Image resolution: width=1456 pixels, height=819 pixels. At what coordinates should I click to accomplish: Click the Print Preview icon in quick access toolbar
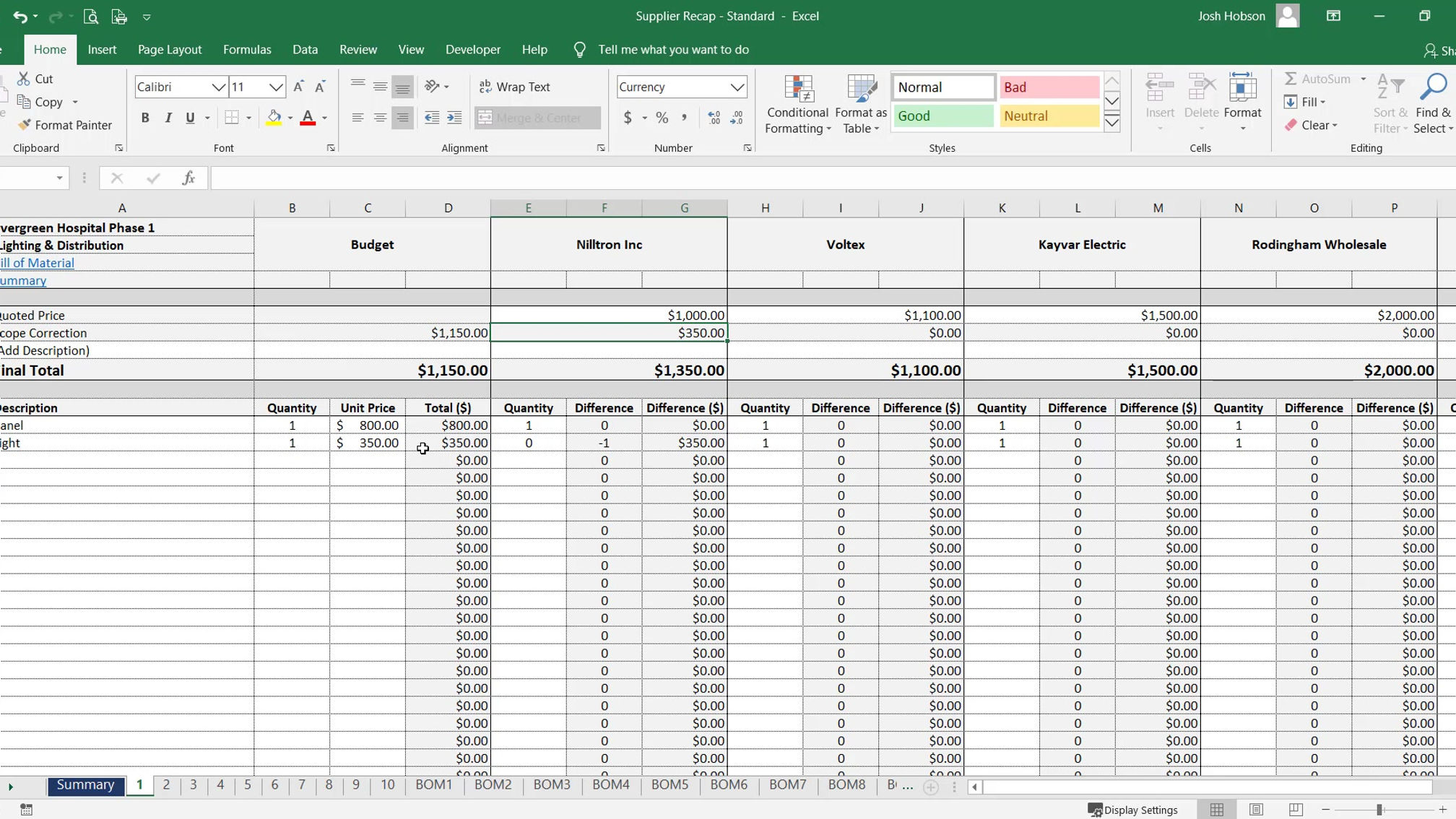[91, 16]
